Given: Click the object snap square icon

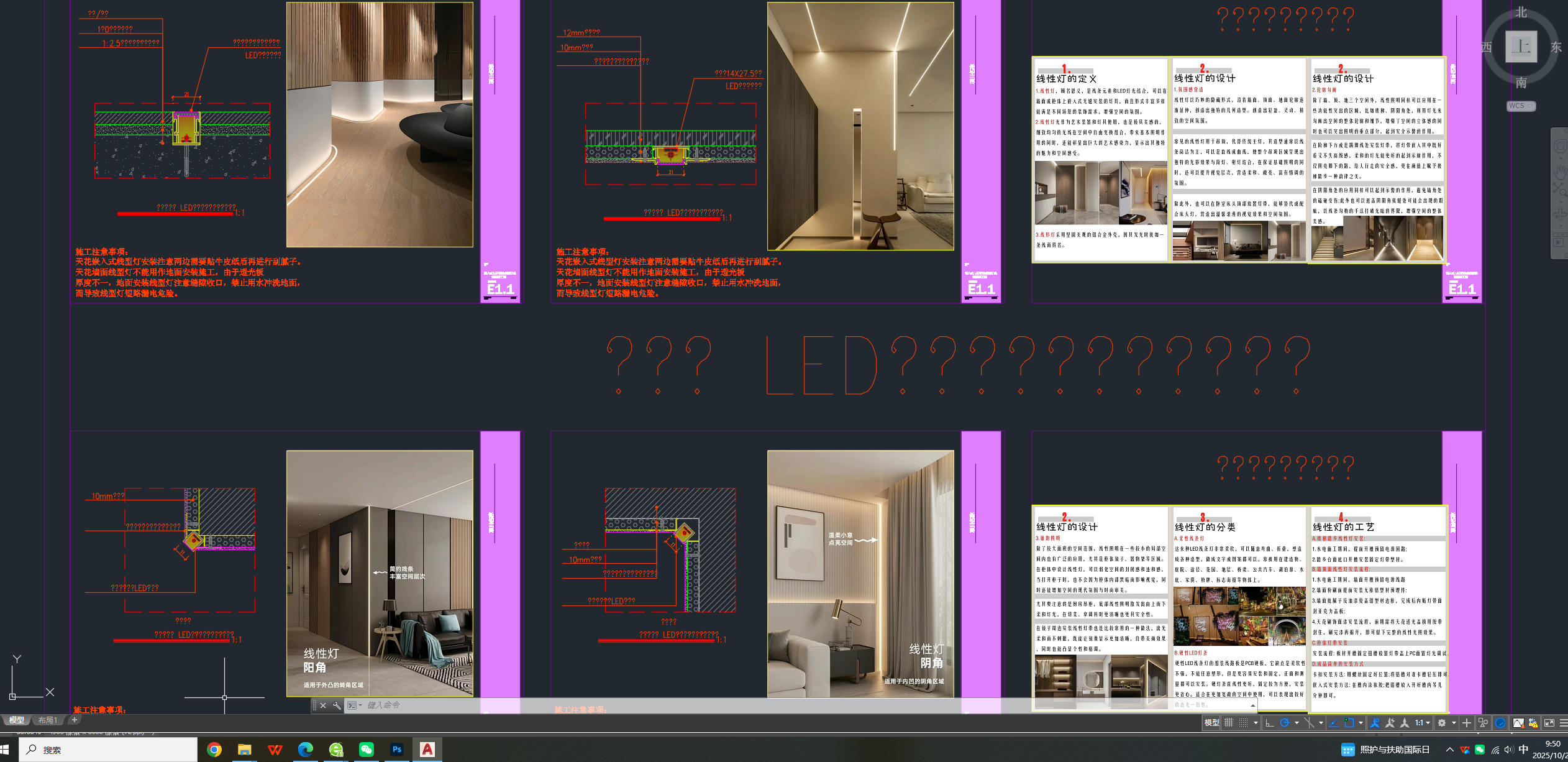Looking at the screenshot, I should 1349,723.
